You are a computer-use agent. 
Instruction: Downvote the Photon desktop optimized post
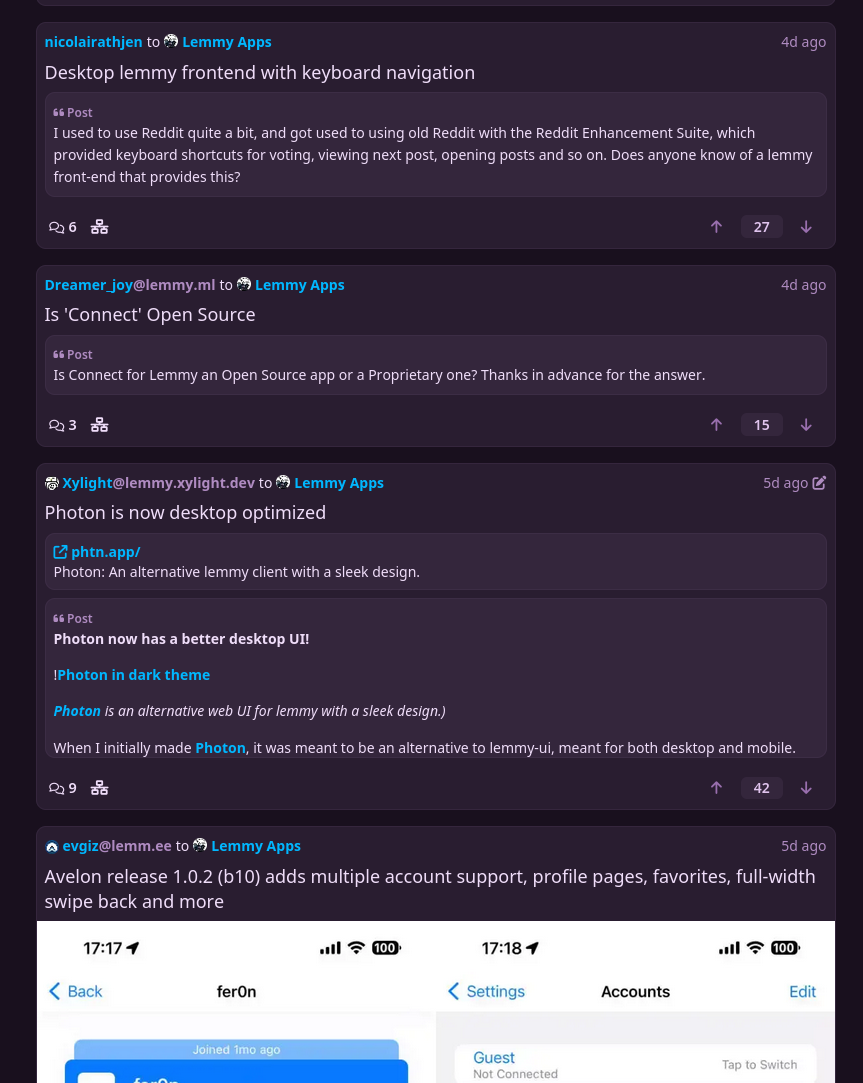[806, 787]
